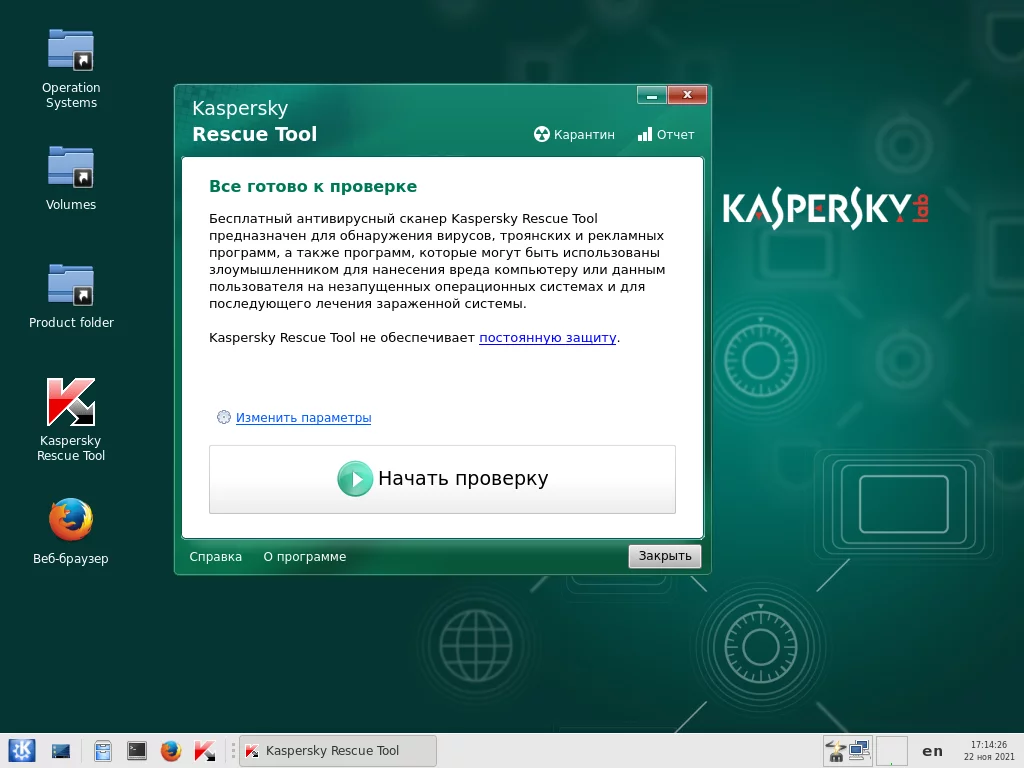Select Kaspersky Rescue Tool taskbar window entry
The height and width of the screenshot is (768, 1024).
click(338, 751)
